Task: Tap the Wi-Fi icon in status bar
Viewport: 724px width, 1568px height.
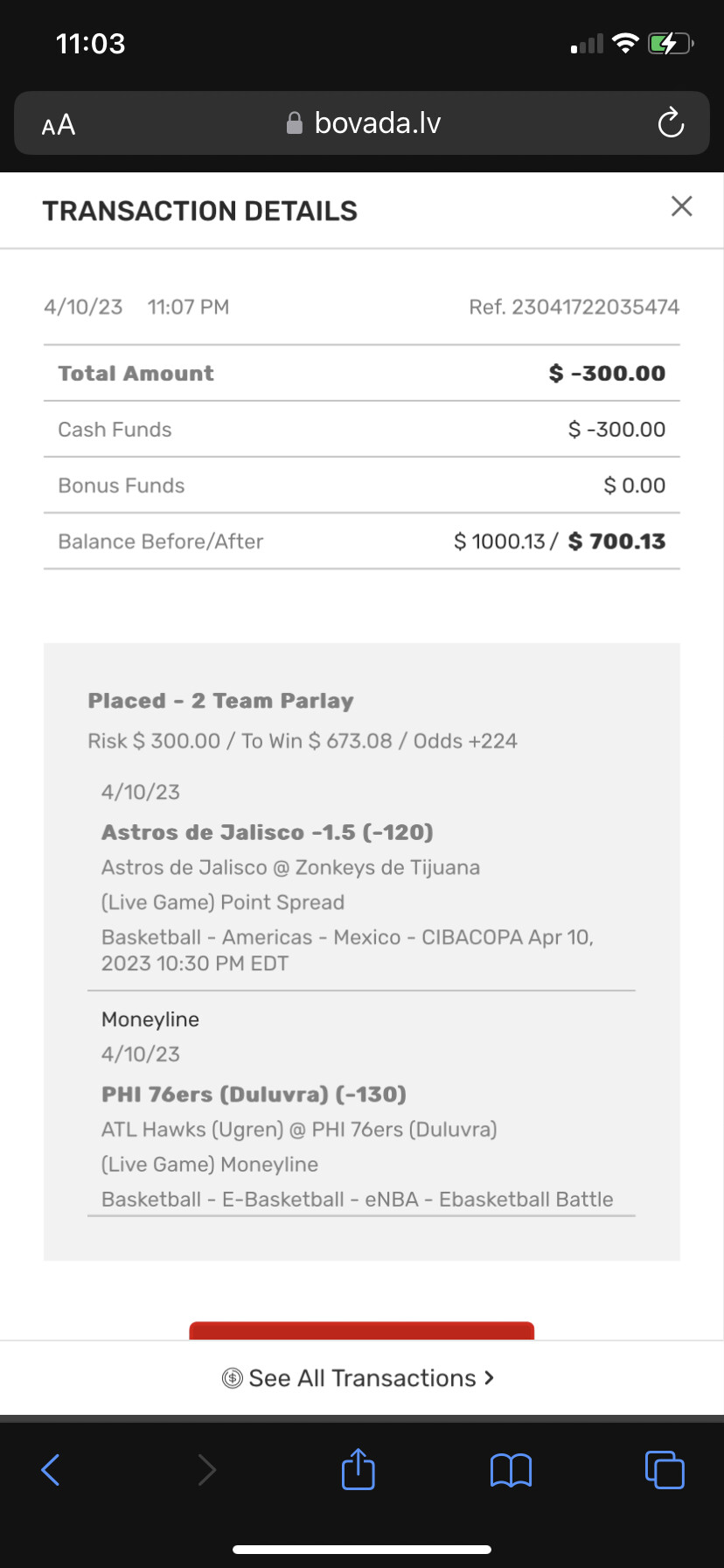Action: pos(625,43)
